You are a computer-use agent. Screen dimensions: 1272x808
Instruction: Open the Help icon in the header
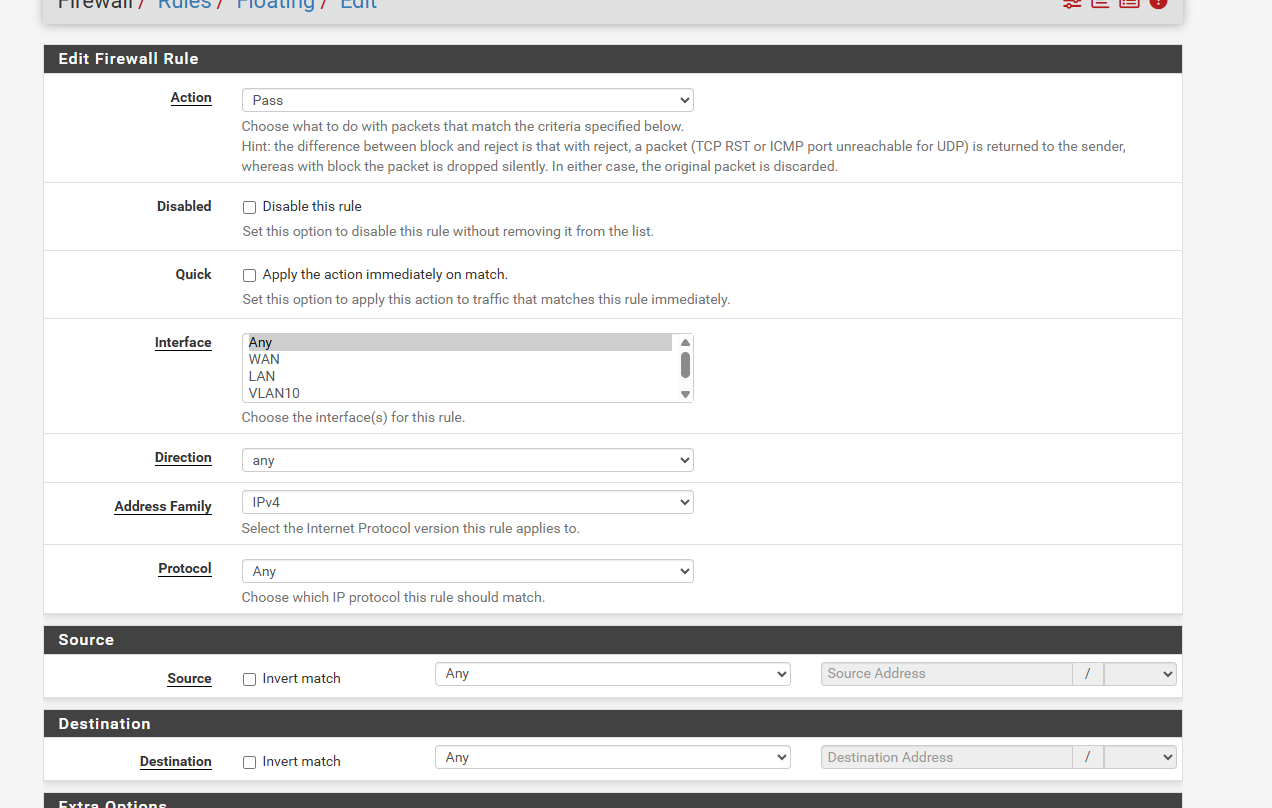(x=1159, y=5)
